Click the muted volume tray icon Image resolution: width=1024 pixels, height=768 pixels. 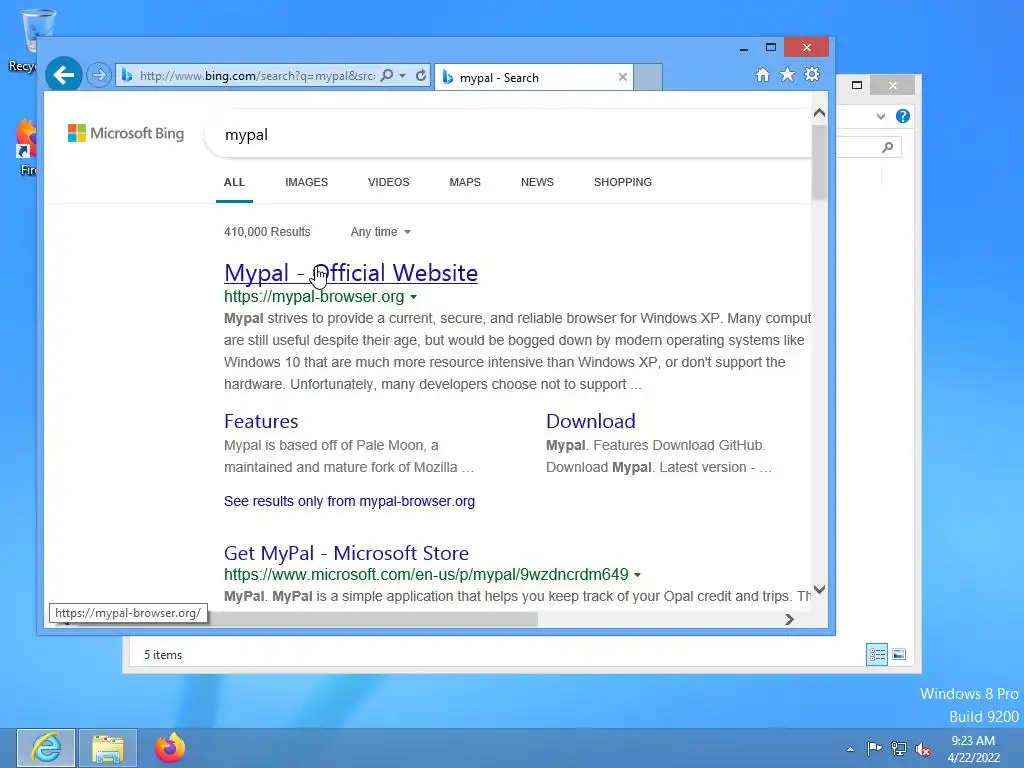point(923,750)
